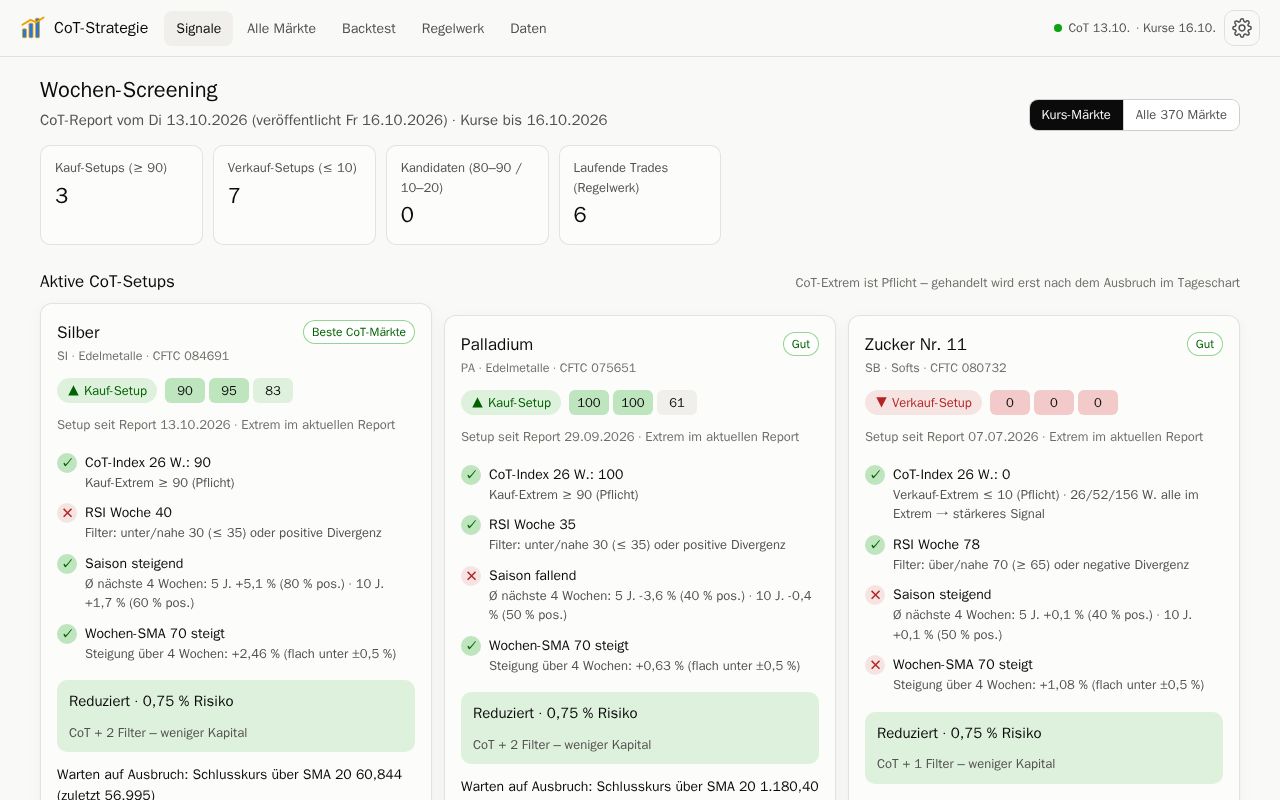The width and height of the screenshot is (1280, 800).
Task: Open the settings gear icon
Action: coord(1242,28)
